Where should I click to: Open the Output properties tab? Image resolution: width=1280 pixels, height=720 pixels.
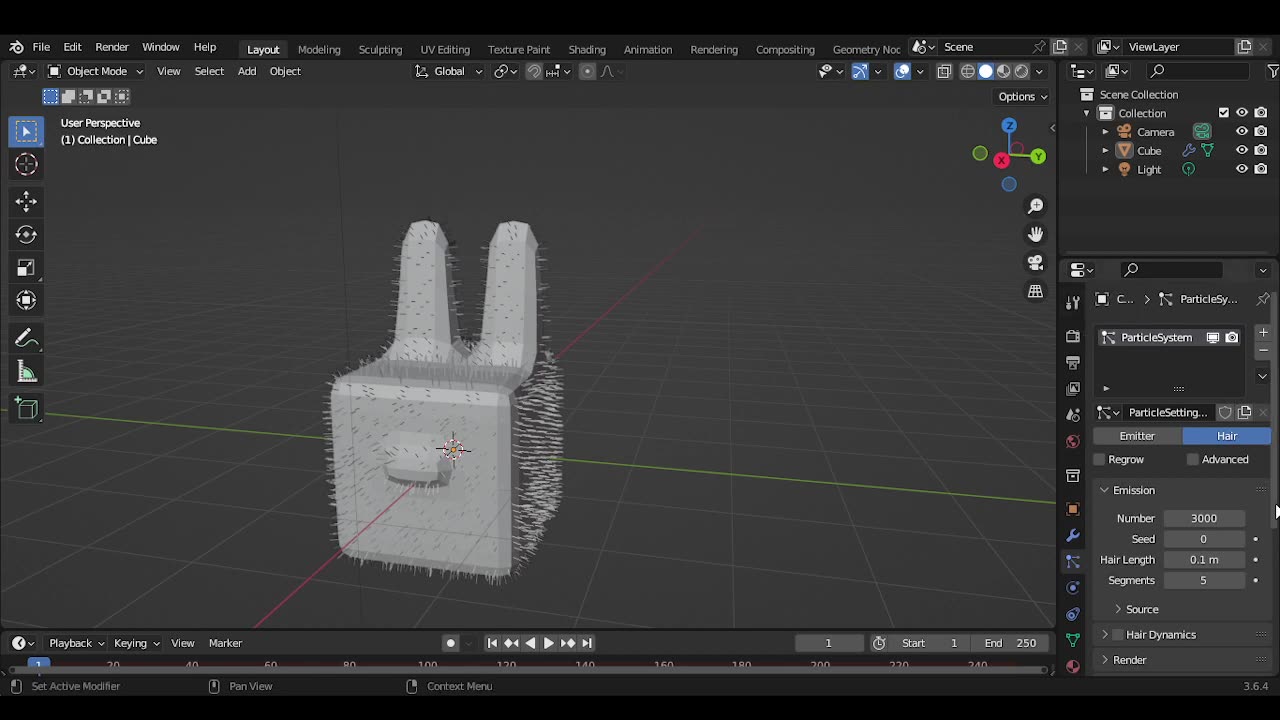(1073, 362)
